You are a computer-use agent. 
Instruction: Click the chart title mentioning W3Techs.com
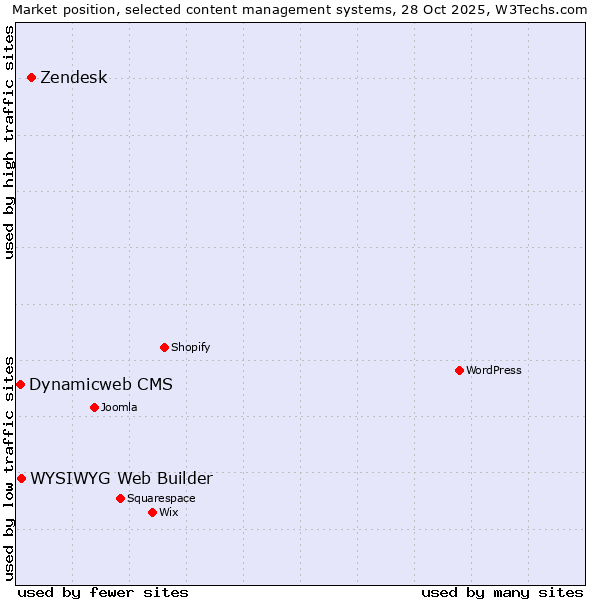(x=300, y=9)
